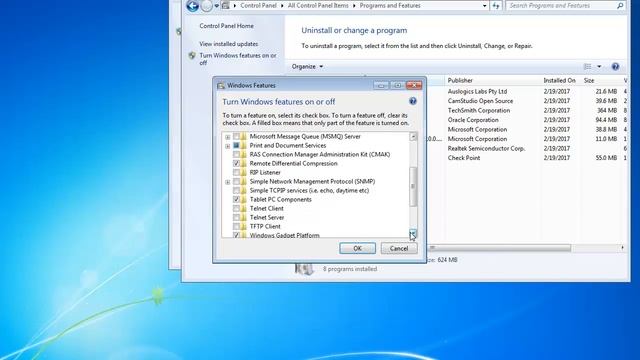Open recent pages dropdown next to Forward
This screenshot has width=640, height=360.
pyautogui.click(x=217, y=6)
